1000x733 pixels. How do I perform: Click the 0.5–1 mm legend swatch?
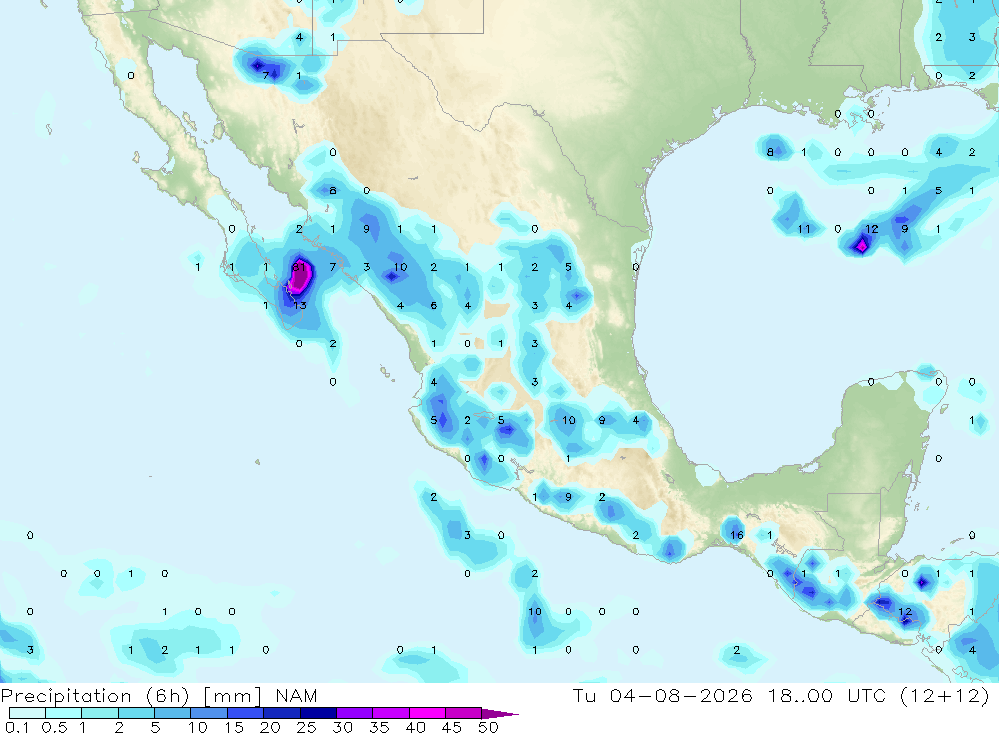click(63, 713)
